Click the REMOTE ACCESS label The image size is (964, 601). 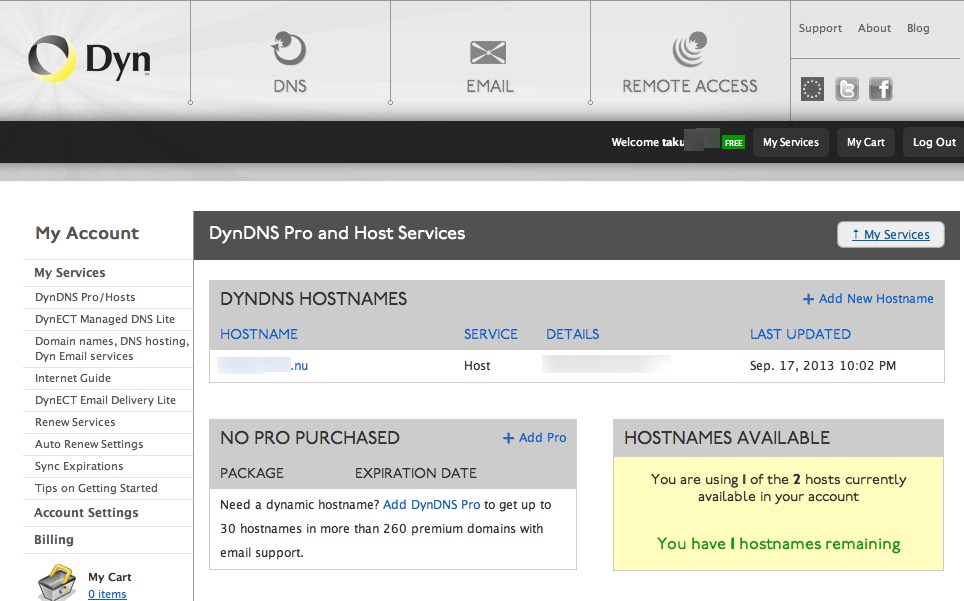(x=690, y=86)
